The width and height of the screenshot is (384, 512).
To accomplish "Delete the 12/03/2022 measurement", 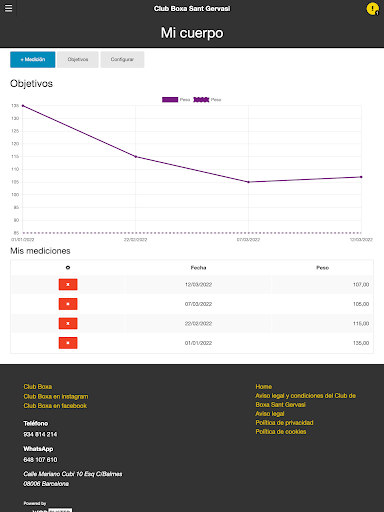I will [68, 285].
